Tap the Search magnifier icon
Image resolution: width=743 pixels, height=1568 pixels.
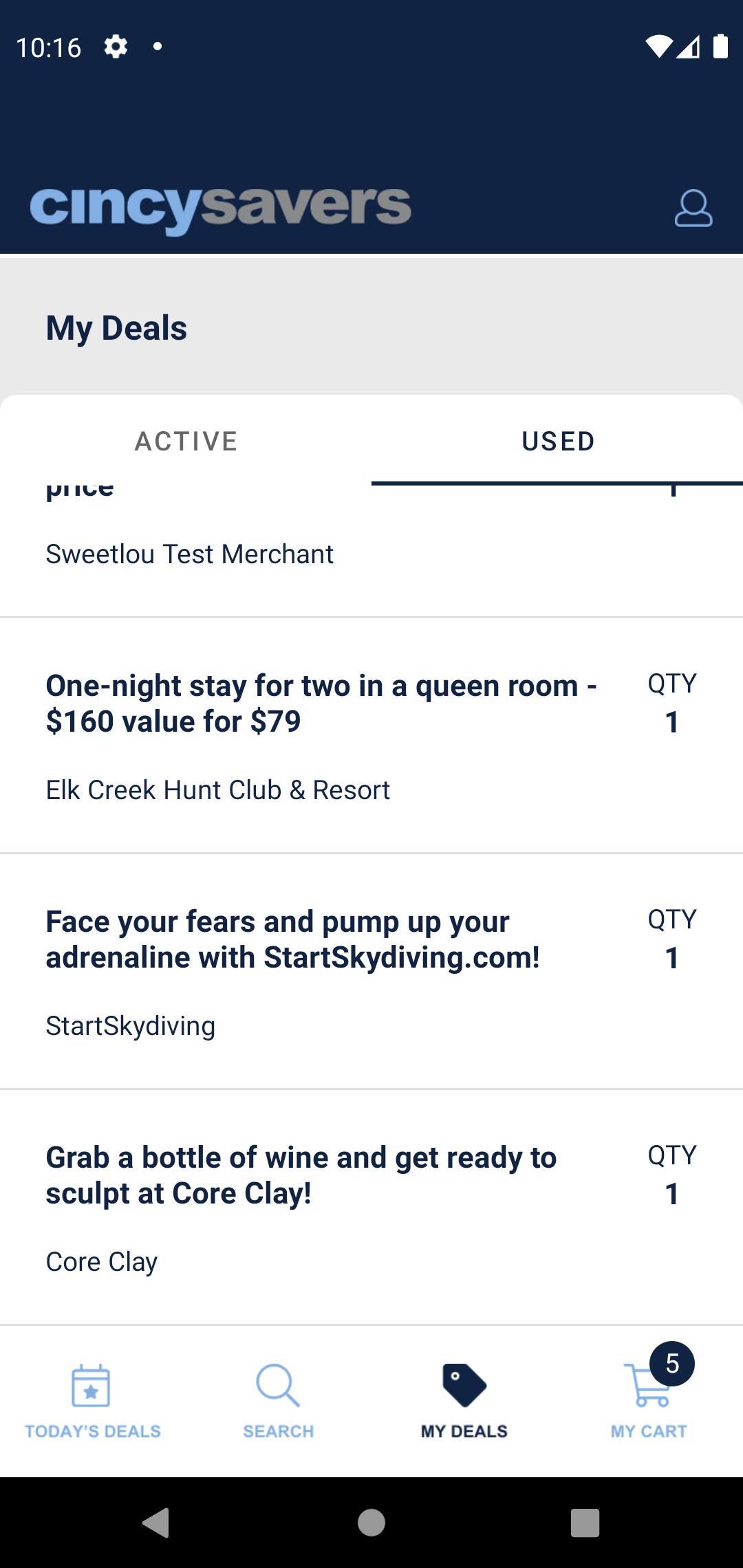click(278, 1385)
